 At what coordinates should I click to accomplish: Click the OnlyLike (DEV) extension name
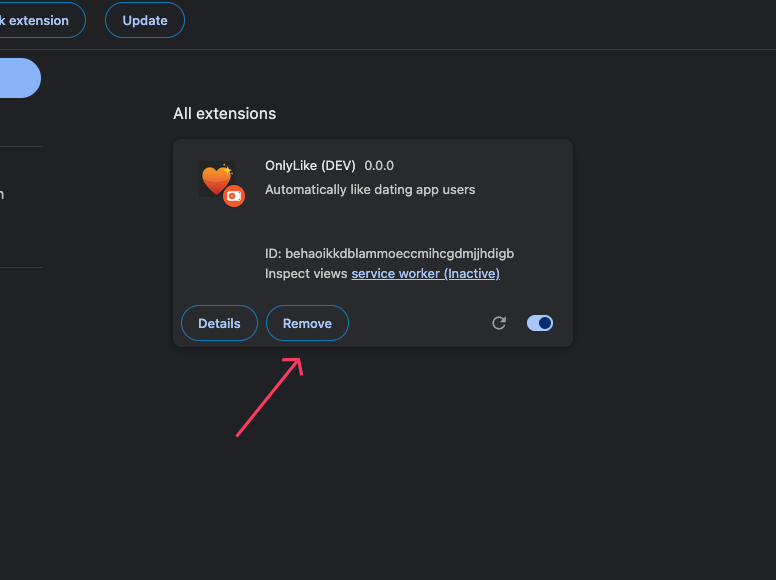(x=310, y=165)
